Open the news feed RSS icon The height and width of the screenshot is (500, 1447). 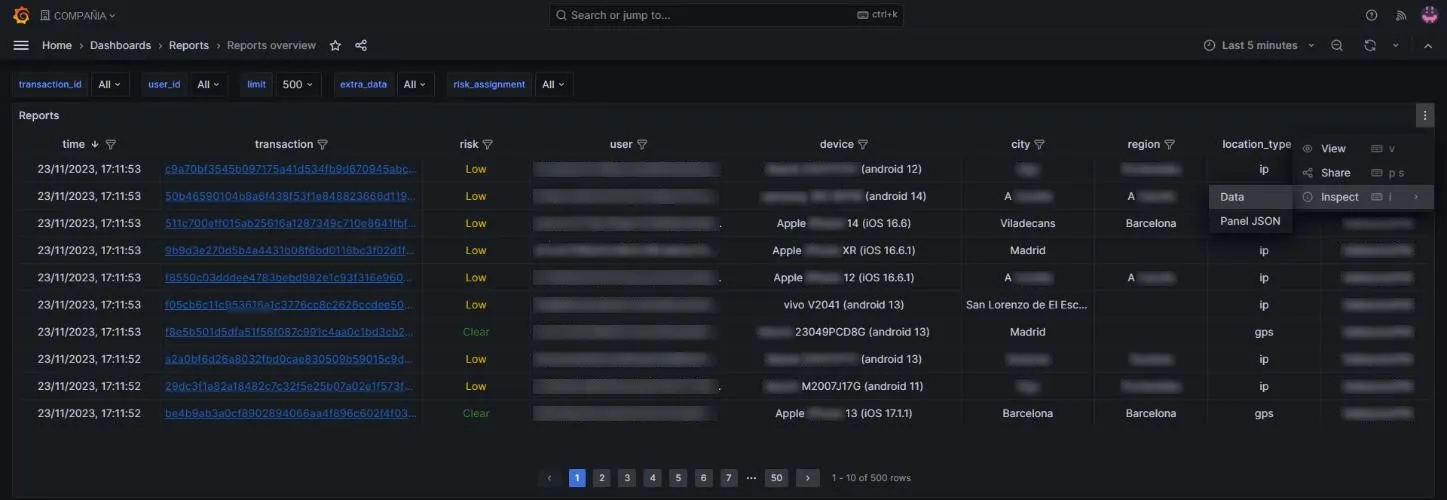1400,15
